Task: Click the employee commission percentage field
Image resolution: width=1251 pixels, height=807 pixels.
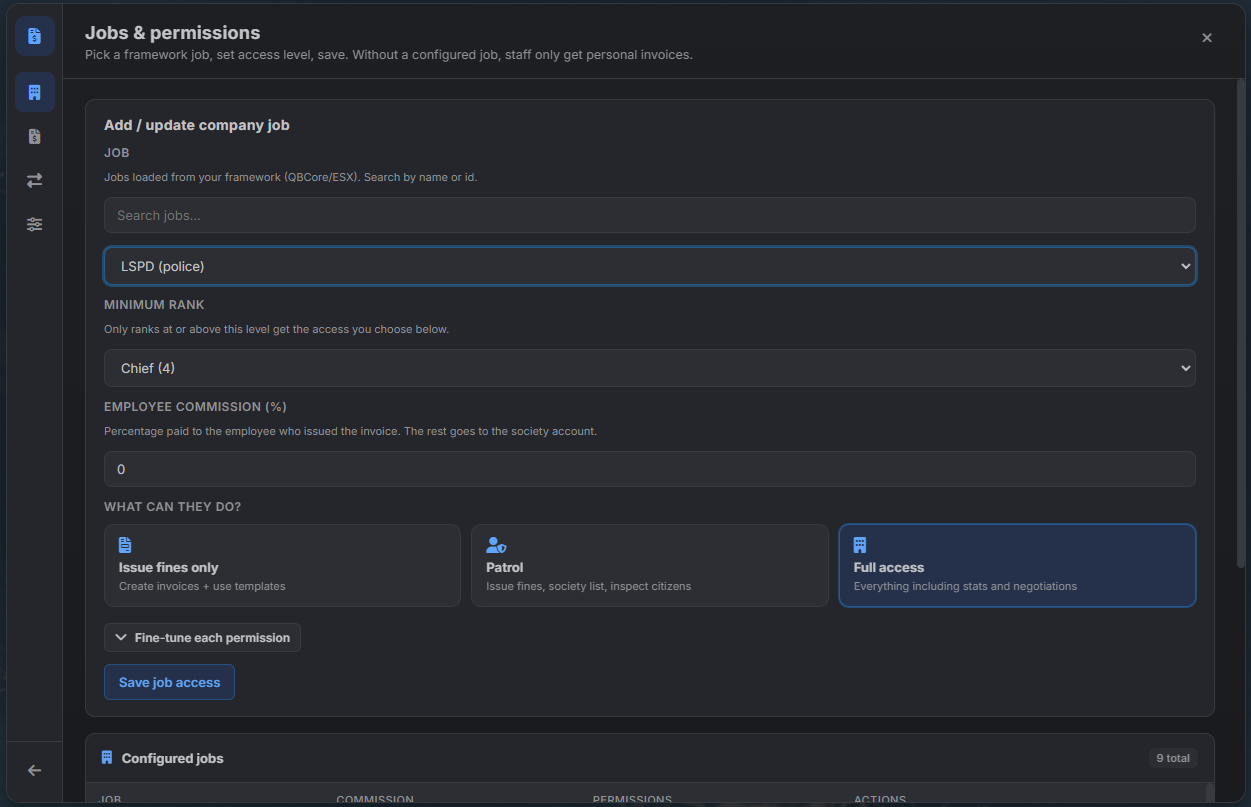Action: click(650, 469)
